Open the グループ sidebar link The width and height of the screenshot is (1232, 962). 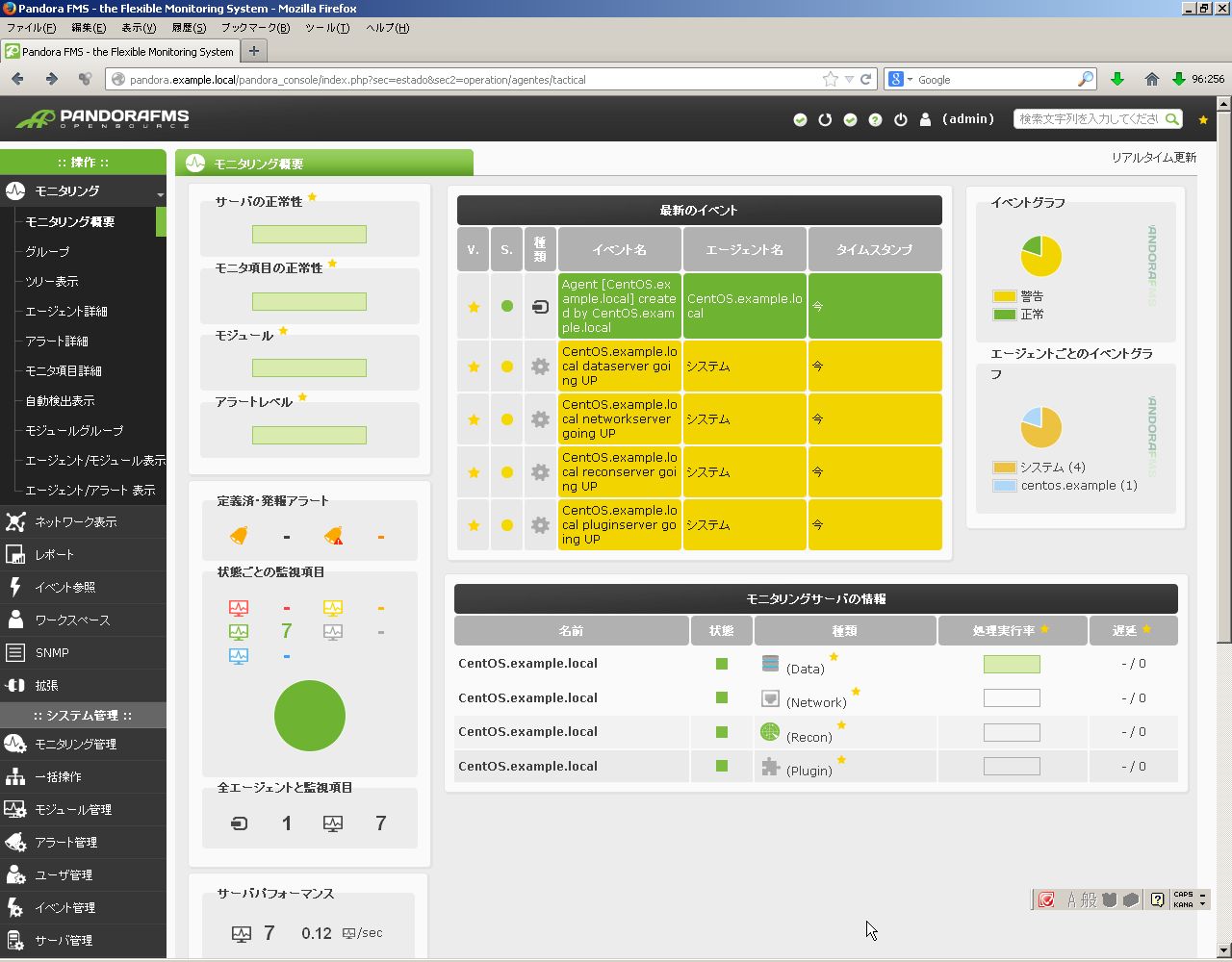[x=47, y=251]
